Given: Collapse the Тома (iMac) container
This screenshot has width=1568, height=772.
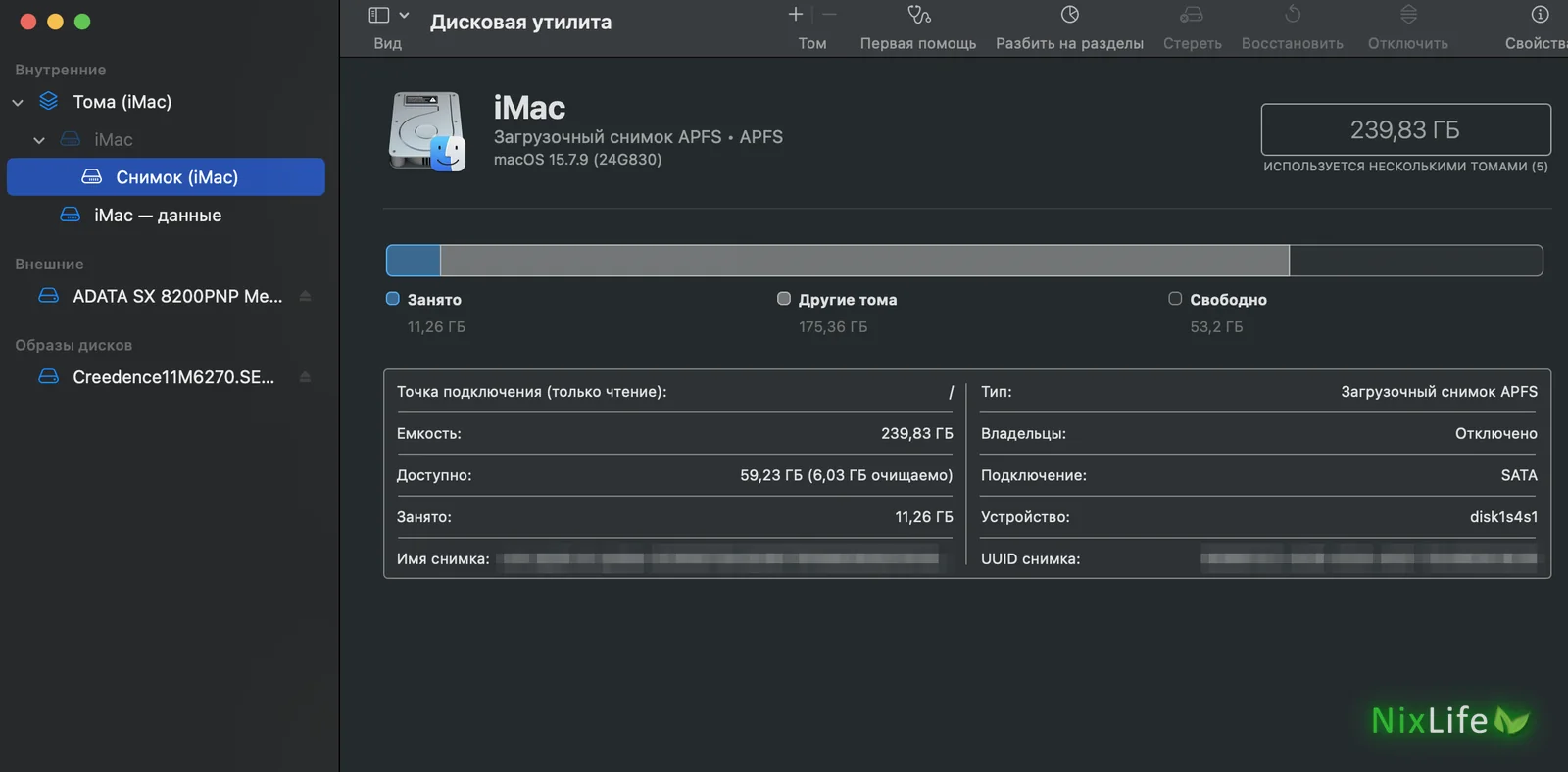Looking at the screenshot, I should click(x=18, y=102).
